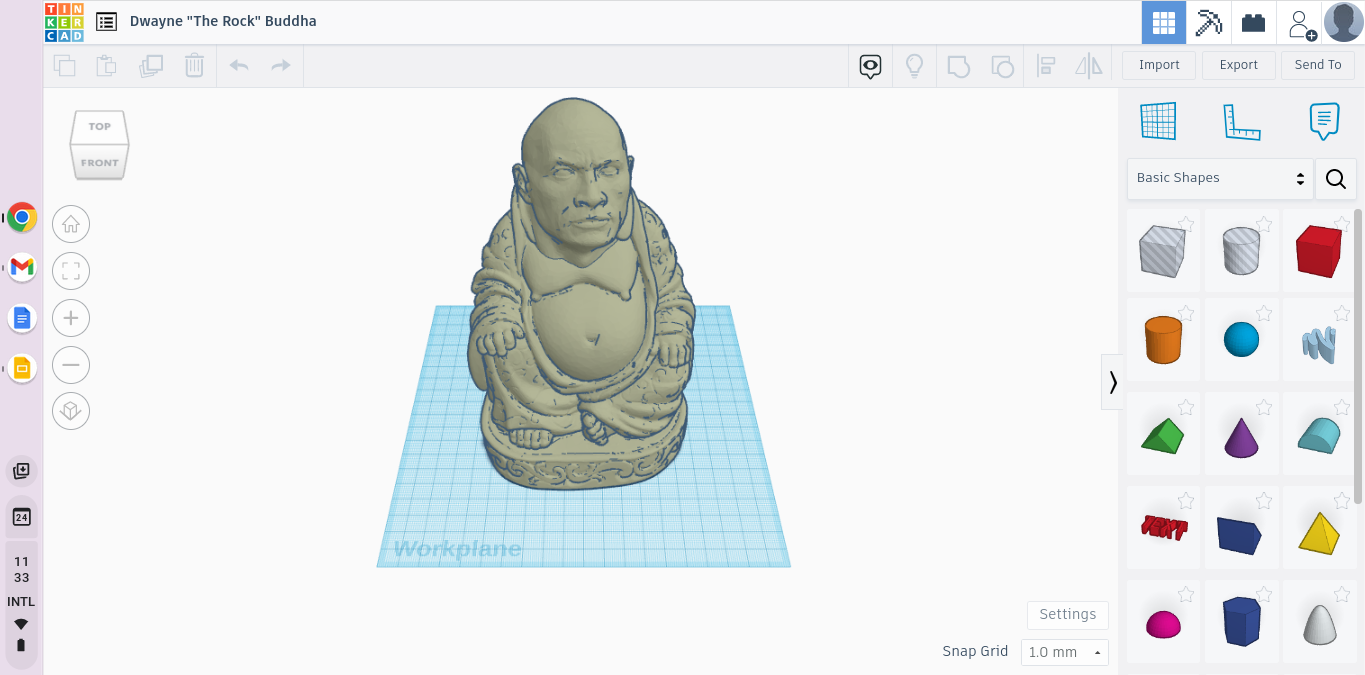Favorite the Sphere with its star

[x=1264, y=313]
